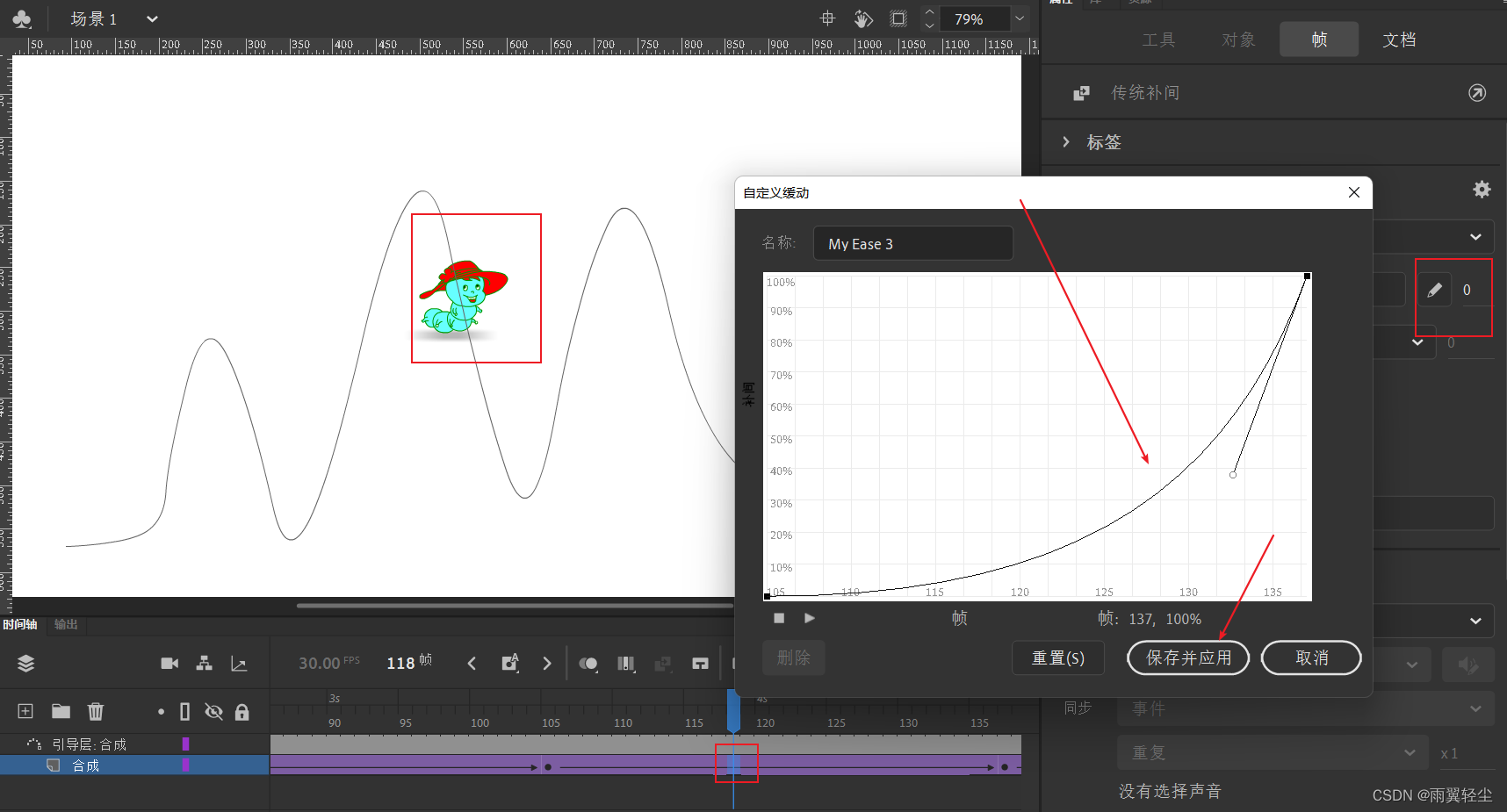1507x812 pixels.
Task: Click the blue playhead on timeline
Action: [x=733, y=711]
